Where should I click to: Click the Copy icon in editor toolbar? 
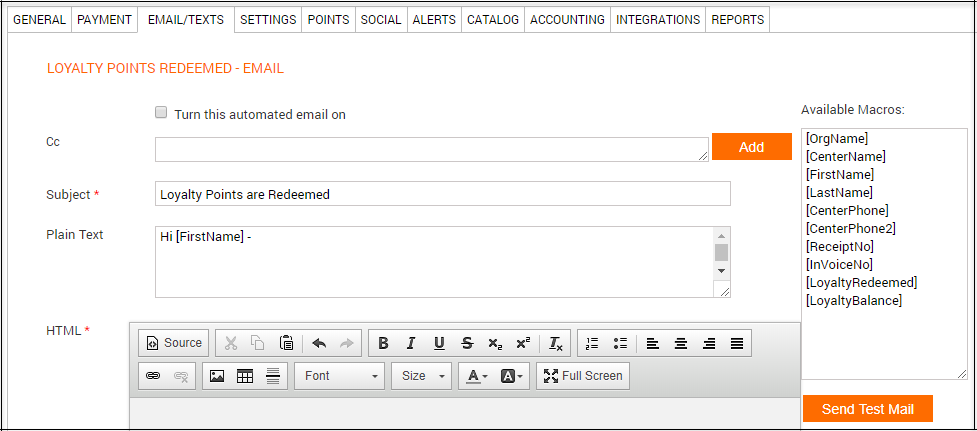point(257,343)
